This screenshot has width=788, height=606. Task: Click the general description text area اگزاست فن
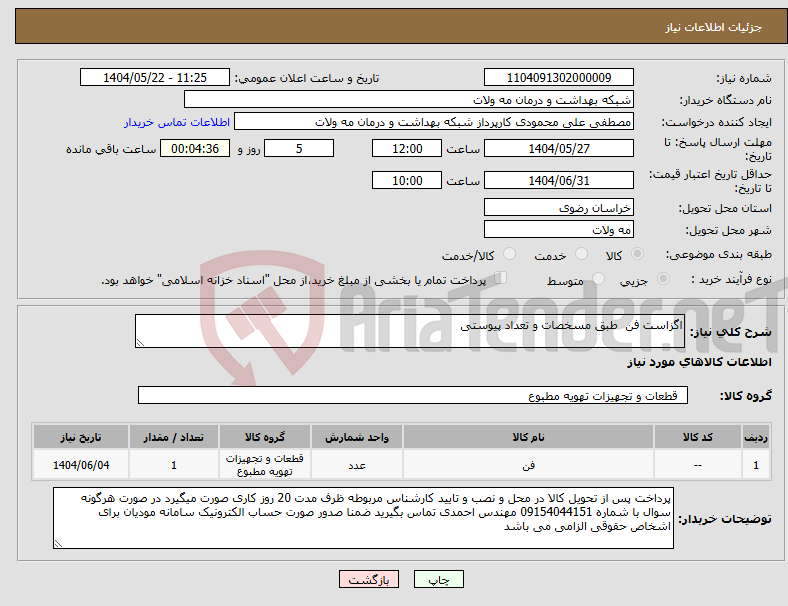point(410,331)
